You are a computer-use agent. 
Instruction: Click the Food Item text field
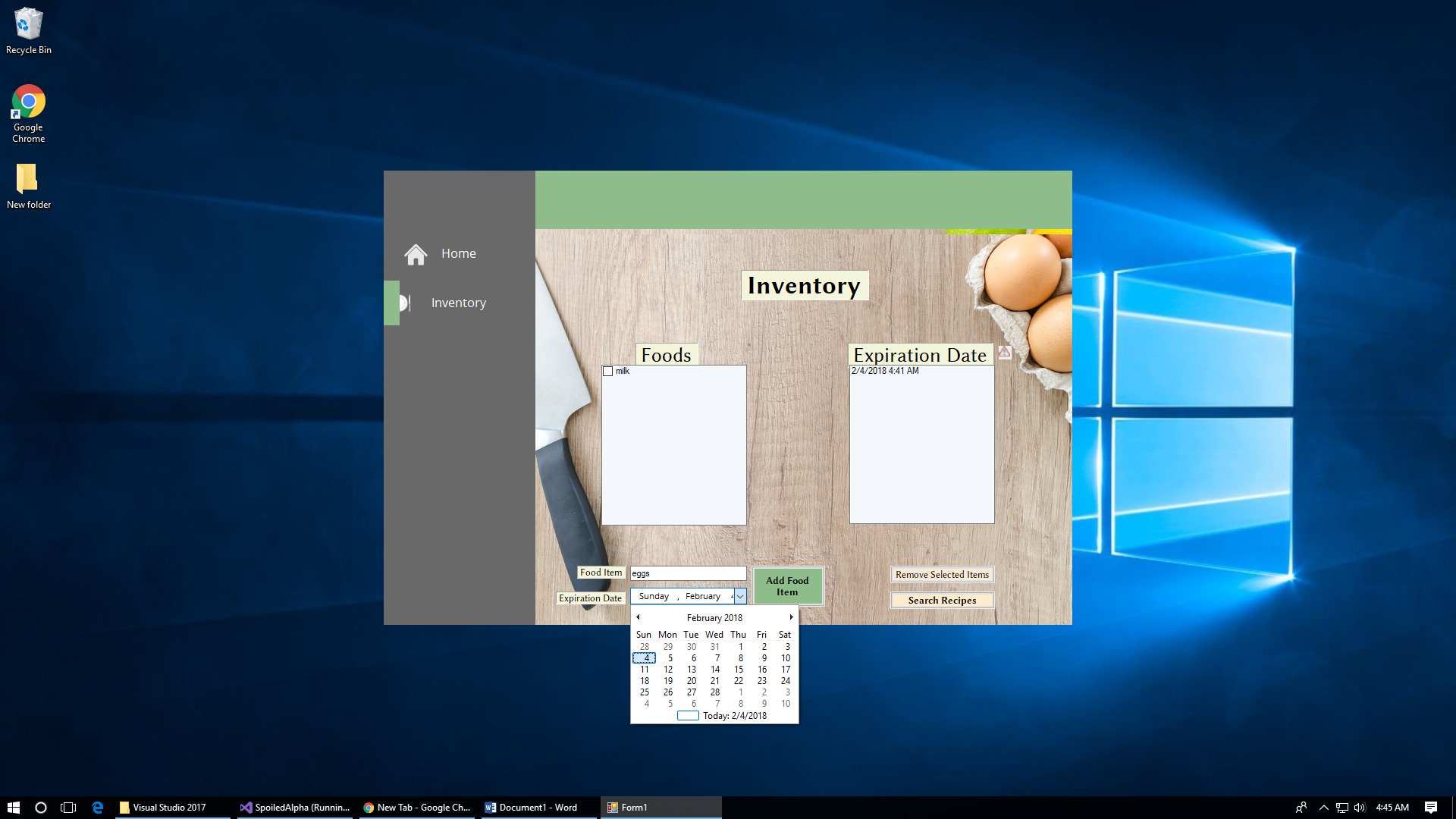coord(688,573)
